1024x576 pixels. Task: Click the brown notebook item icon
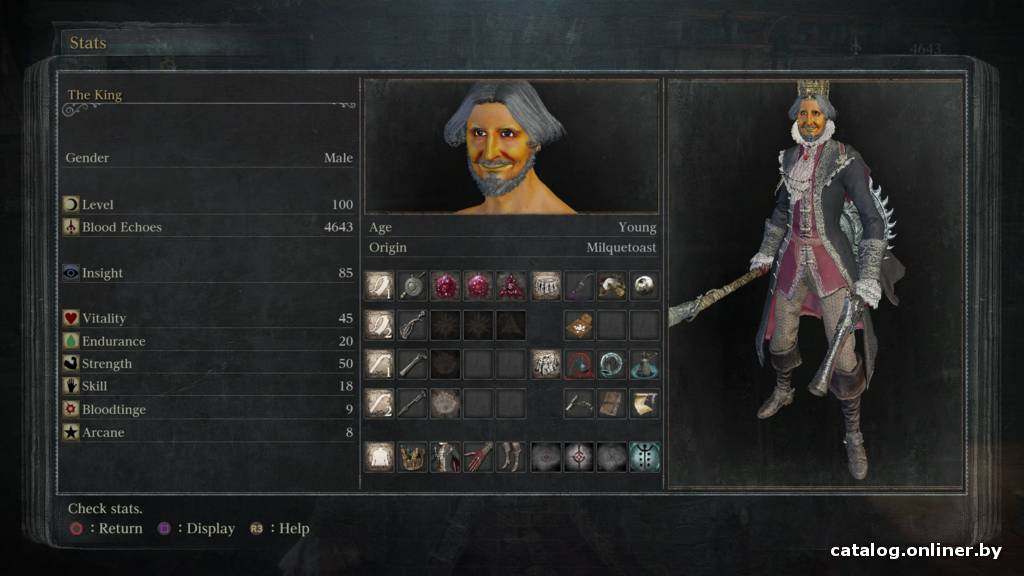point(611,404)
